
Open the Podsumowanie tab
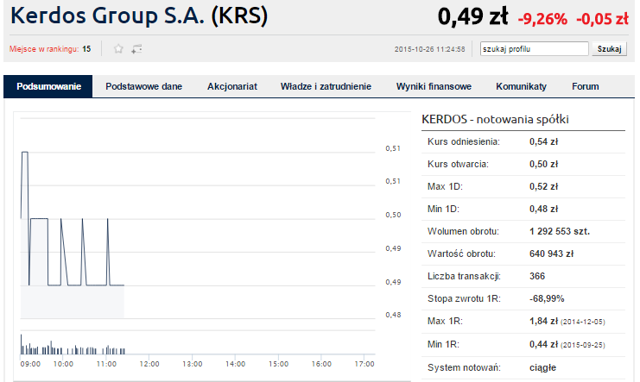(48, 87)
